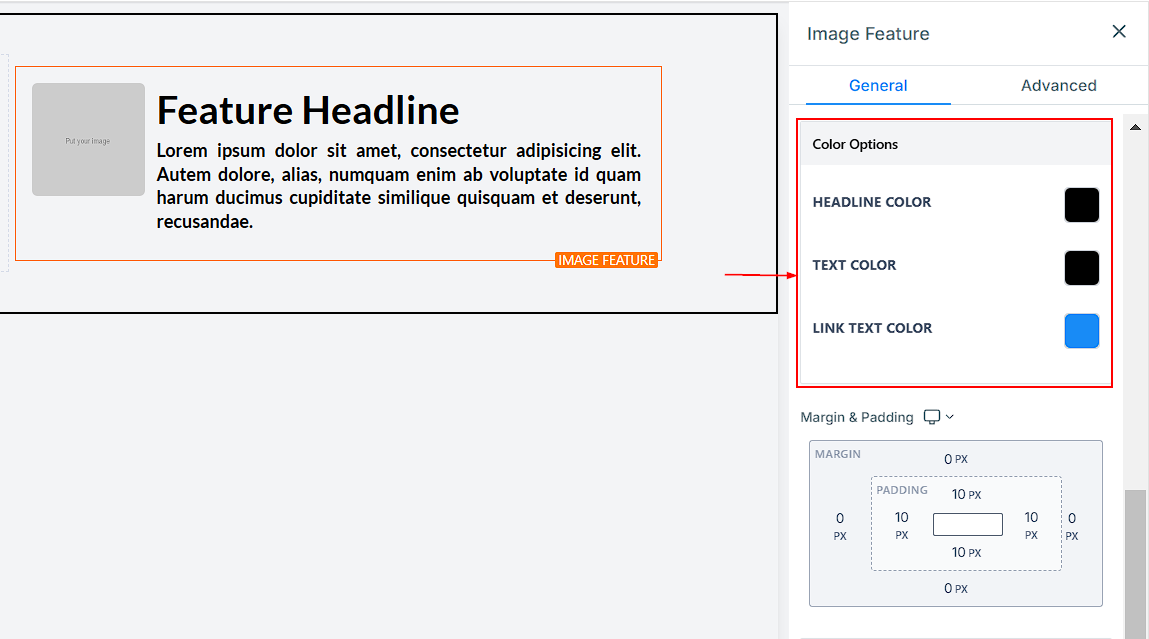This screenshot has width=1149, height=639.
Task: Click the left padding value
Action: (902, 517)
